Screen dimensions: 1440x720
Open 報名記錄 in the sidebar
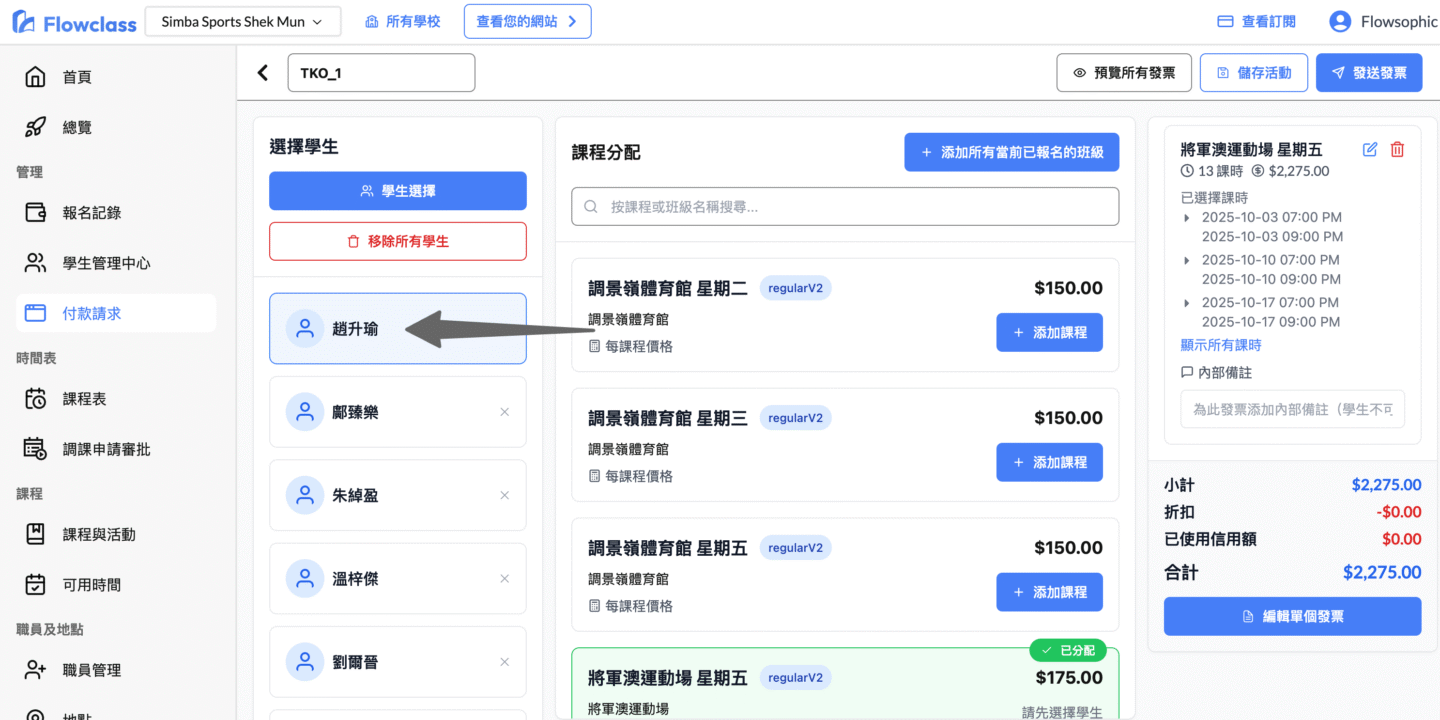pyautogui.click(x=91, y=213)
